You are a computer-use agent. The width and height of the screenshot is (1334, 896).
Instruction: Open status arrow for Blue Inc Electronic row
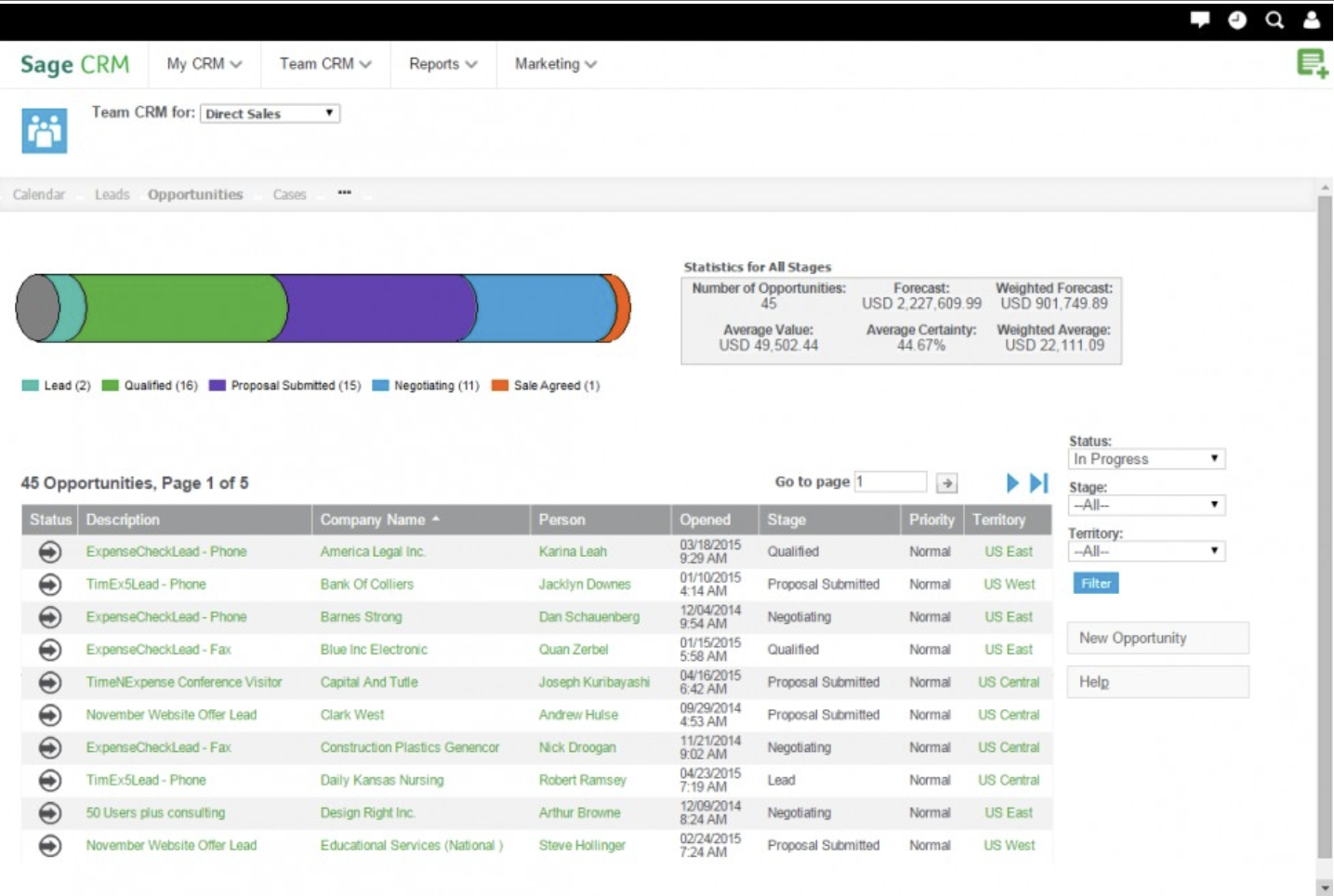point(50,650)
